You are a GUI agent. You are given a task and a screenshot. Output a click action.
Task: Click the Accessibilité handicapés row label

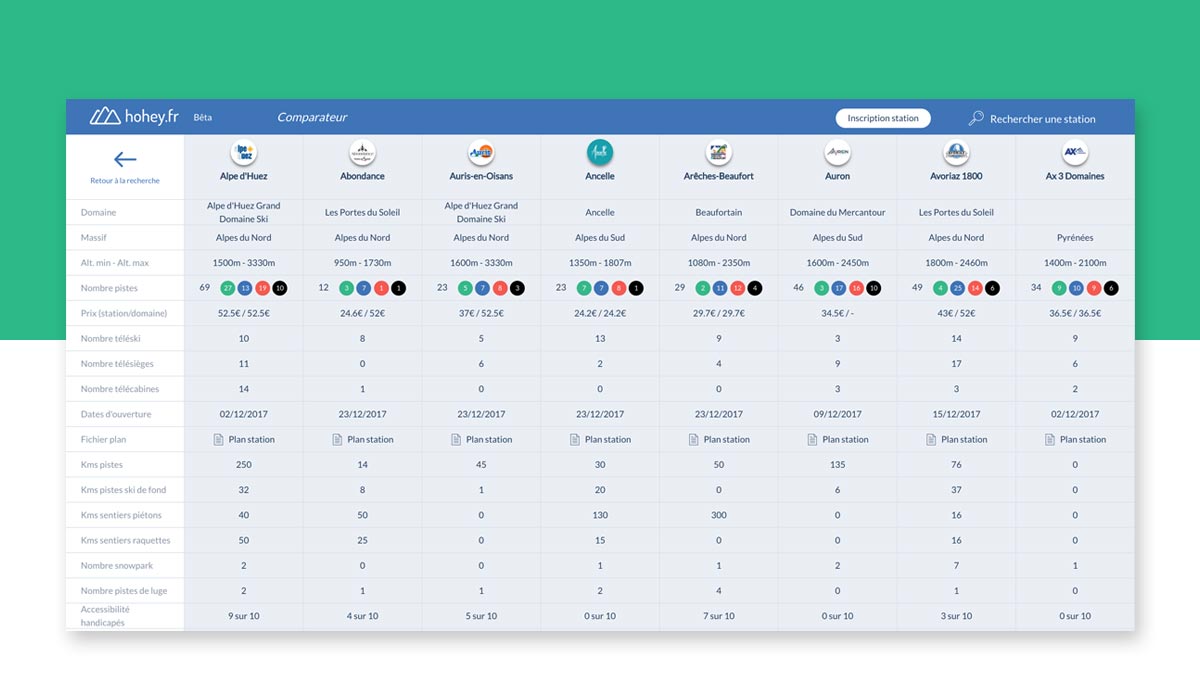tap(106, 616)
